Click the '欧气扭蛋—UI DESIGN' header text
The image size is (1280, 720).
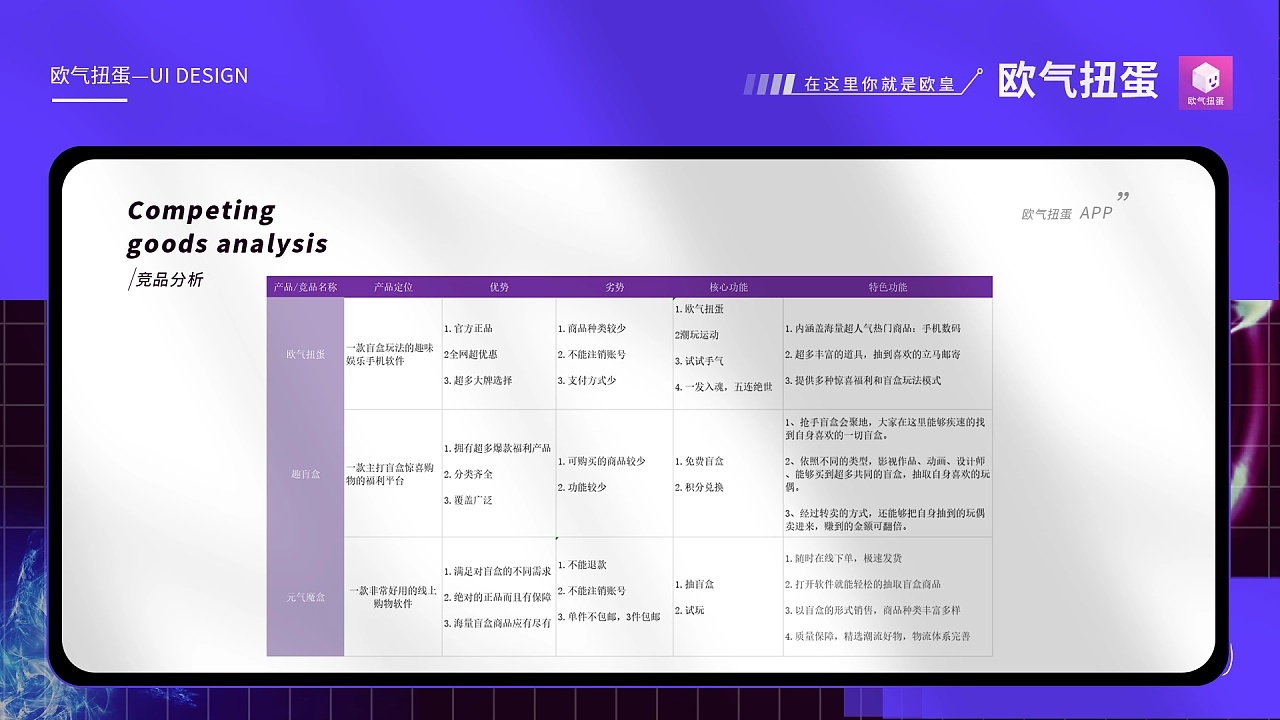pos(149,75)
